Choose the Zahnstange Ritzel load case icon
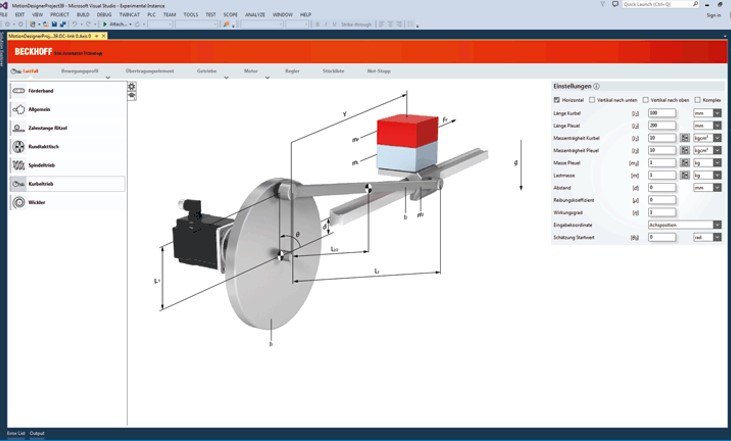The width and height of the screenshot is (731, 441). pos(19,128)
